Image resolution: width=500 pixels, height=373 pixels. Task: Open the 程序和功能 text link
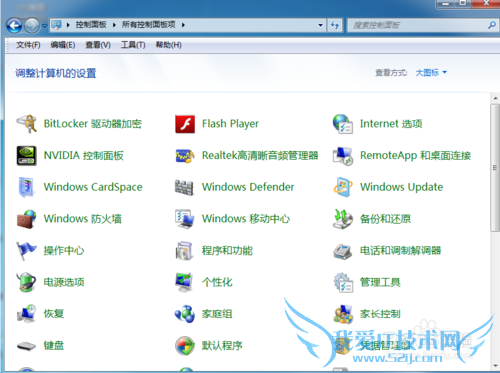[227, 251]
